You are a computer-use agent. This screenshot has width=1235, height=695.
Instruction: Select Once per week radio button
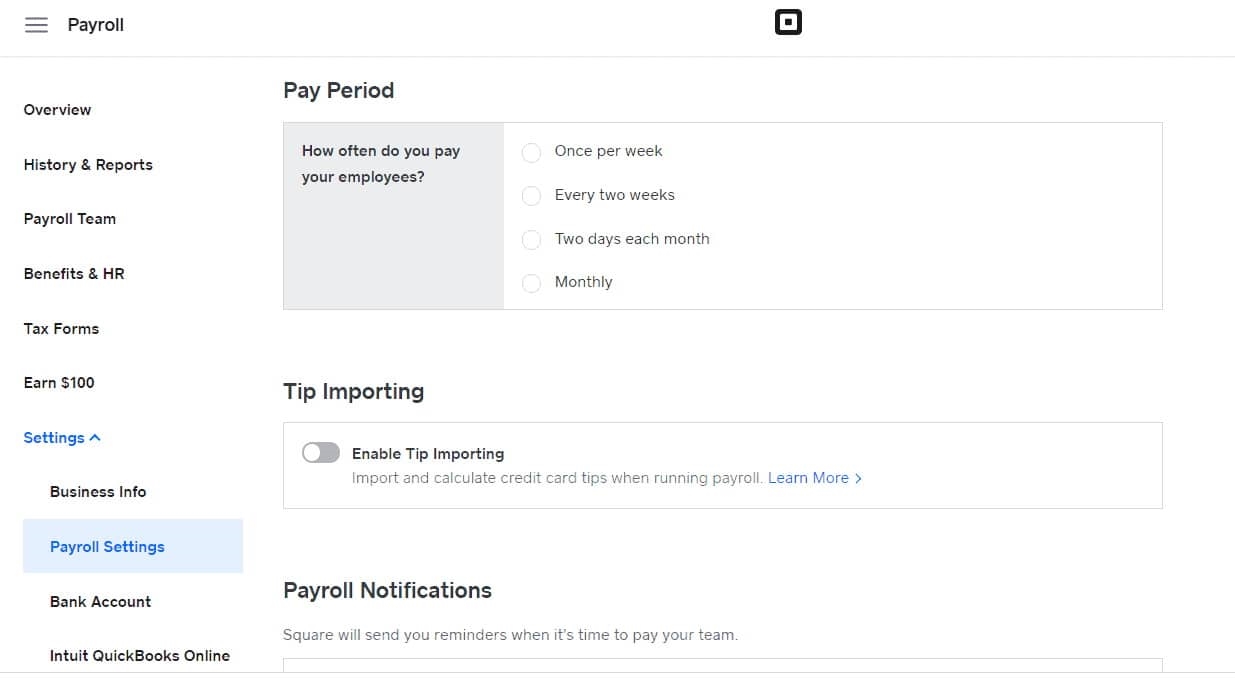pos(532,152)
